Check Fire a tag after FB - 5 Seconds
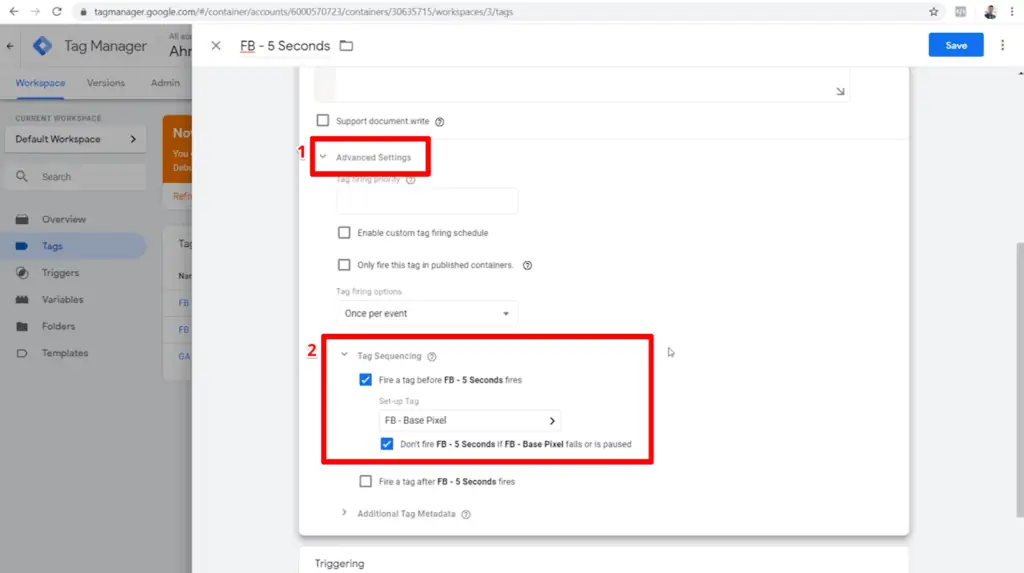Image resolution: width=1024 pixels, height=573 pixels. tap(366, 482)
